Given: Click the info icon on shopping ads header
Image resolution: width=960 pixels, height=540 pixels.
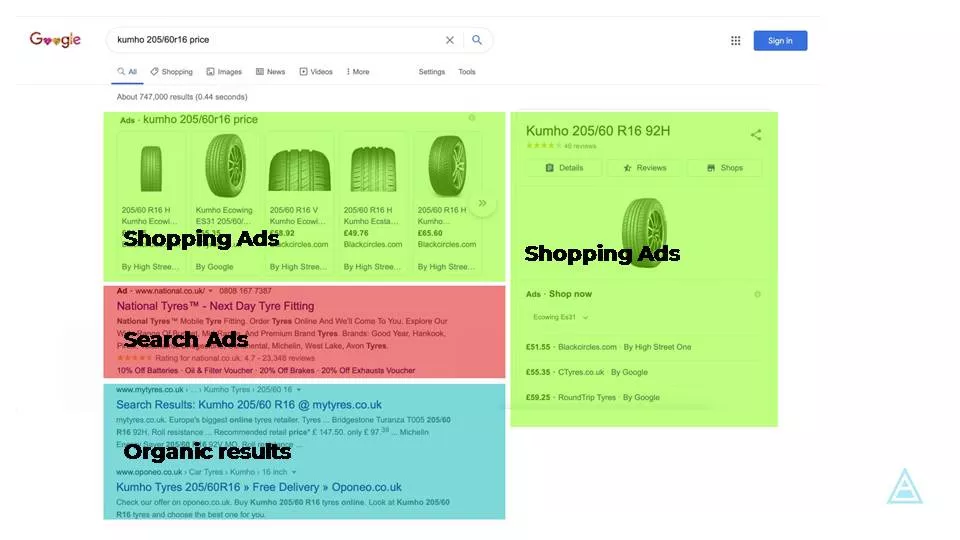Looking at the screenshot, I should point(472,118).
